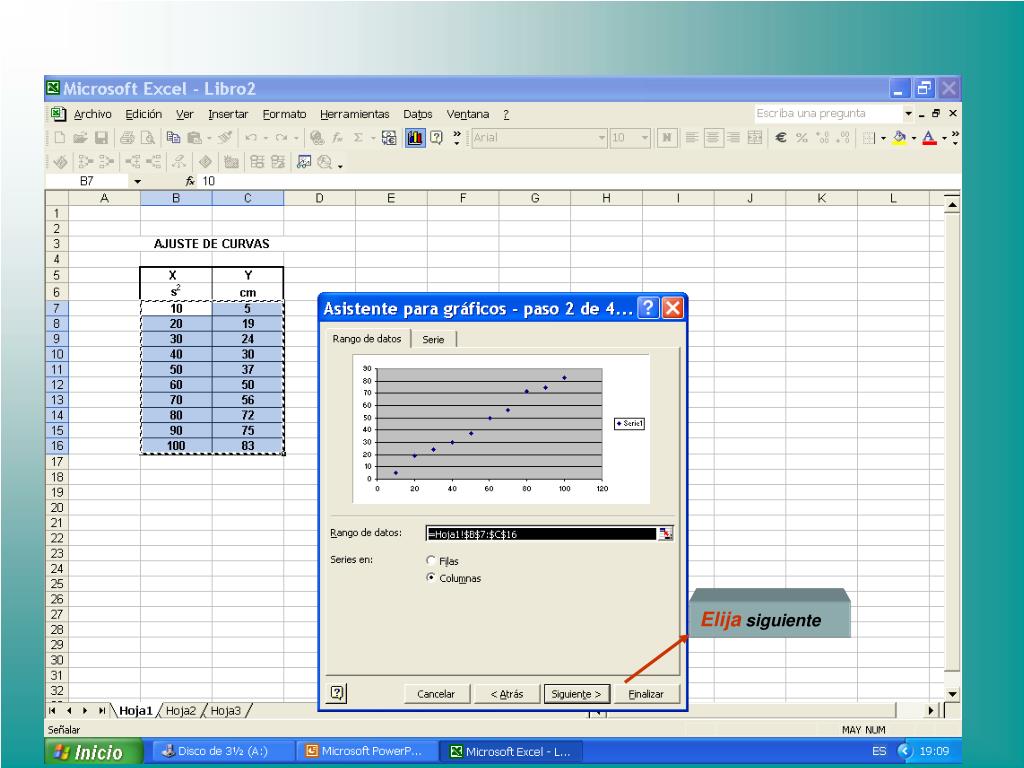Click the Bold N button

[x=667, y=137]
